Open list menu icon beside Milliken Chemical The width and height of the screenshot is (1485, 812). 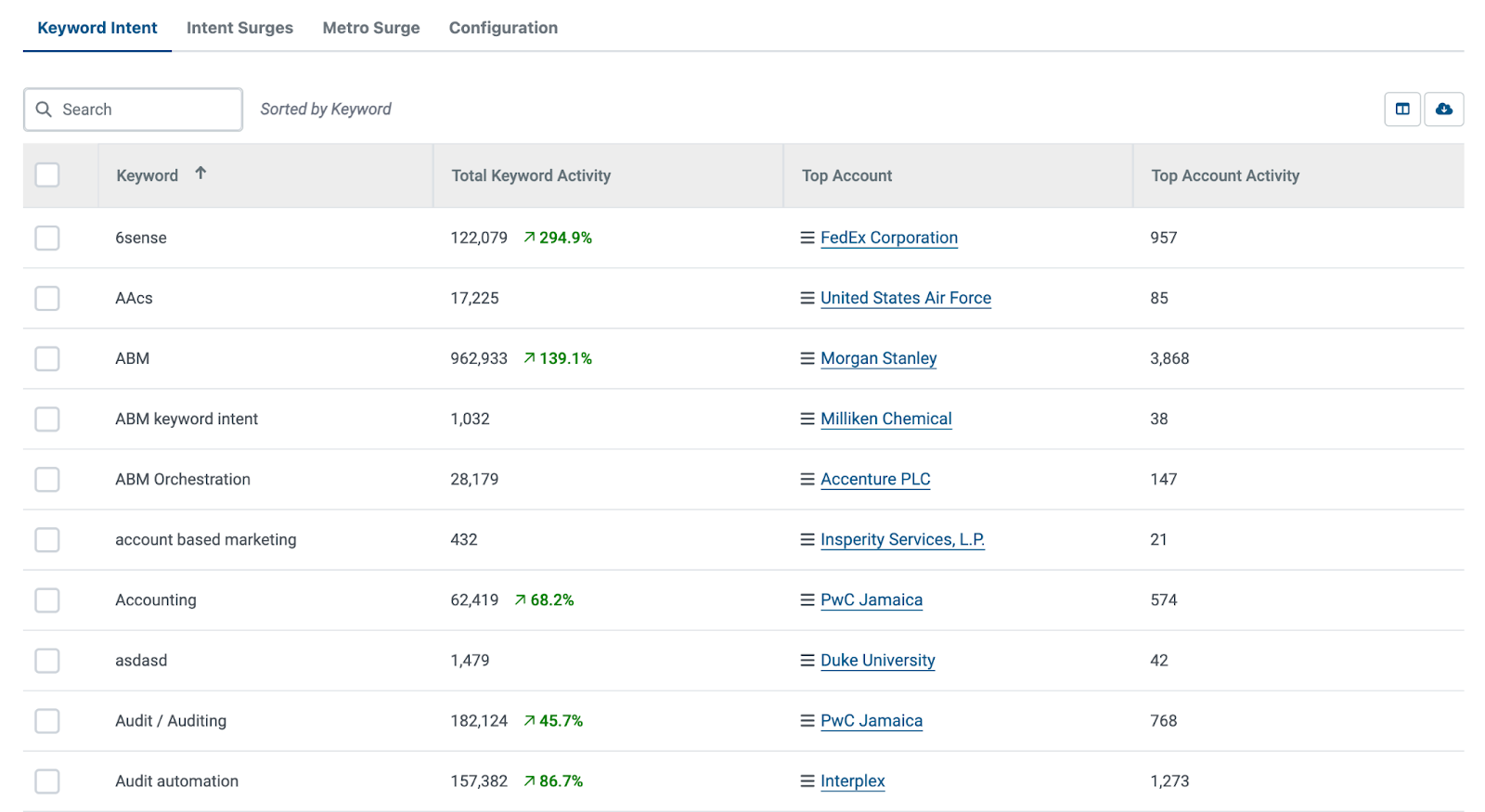(807, 419)
